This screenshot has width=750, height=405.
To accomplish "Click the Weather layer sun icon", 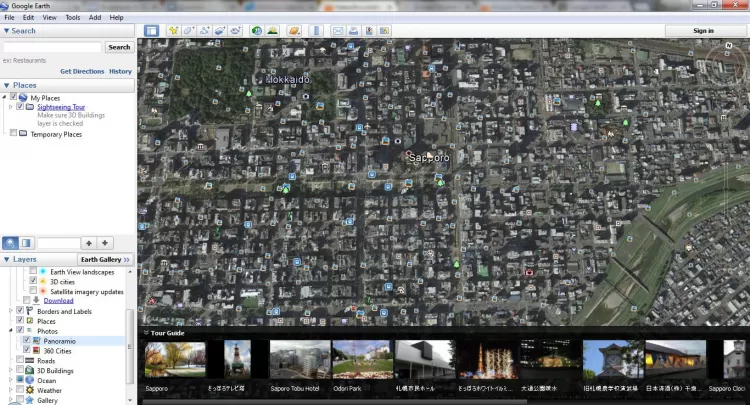I will pos(30,390).
